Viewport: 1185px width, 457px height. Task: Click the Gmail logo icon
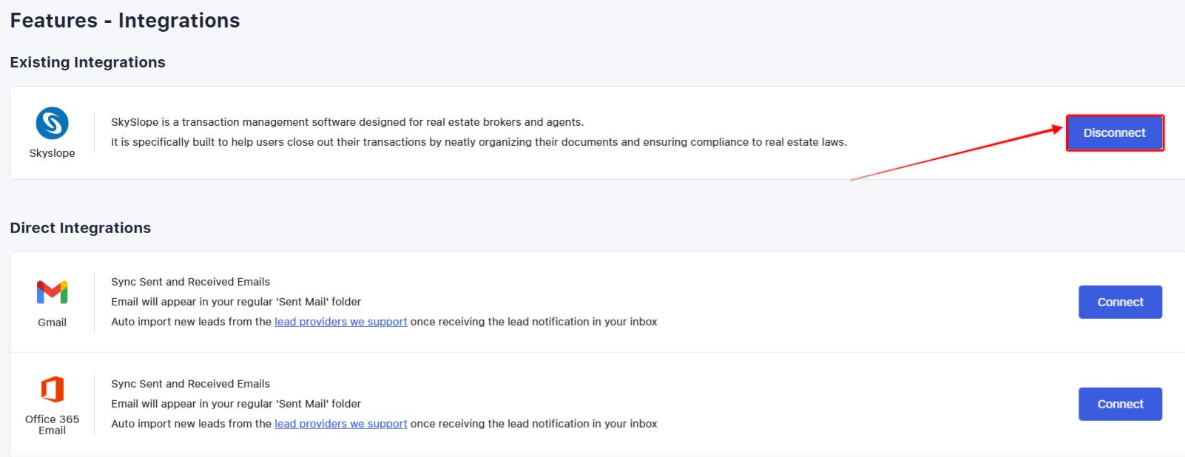click(x=52, y=292)
